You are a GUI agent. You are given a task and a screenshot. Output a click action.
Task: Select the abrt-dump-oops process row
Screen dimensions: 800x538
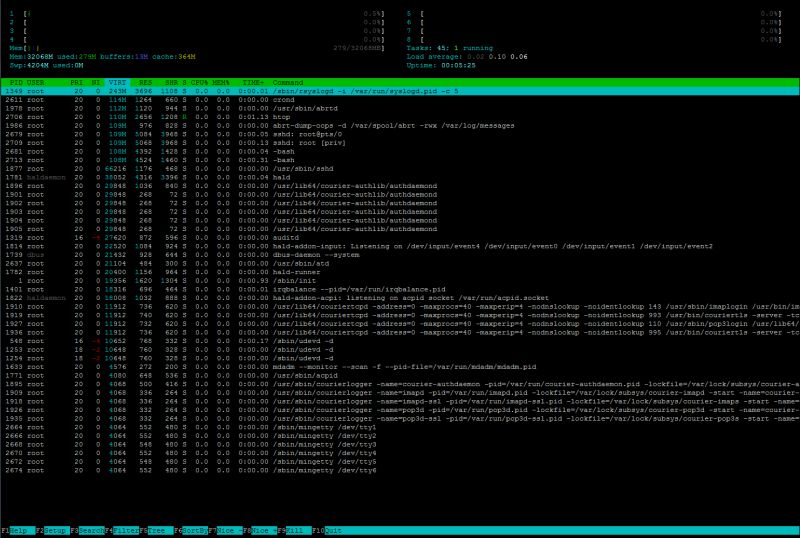click(400, 126)
